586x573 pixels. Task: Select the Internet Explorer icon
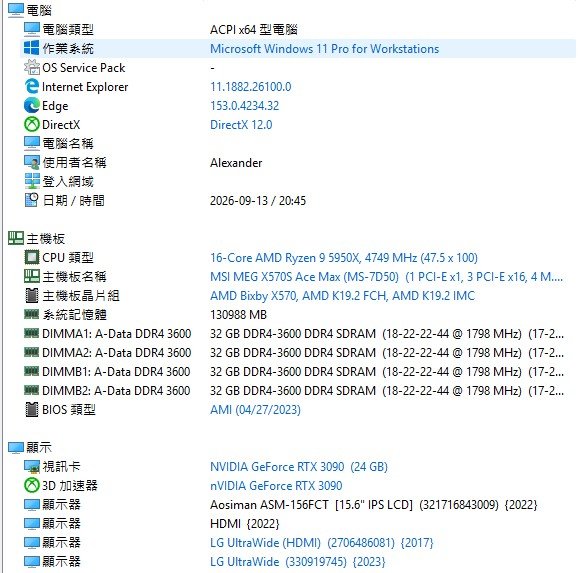(x=31, y=86)
